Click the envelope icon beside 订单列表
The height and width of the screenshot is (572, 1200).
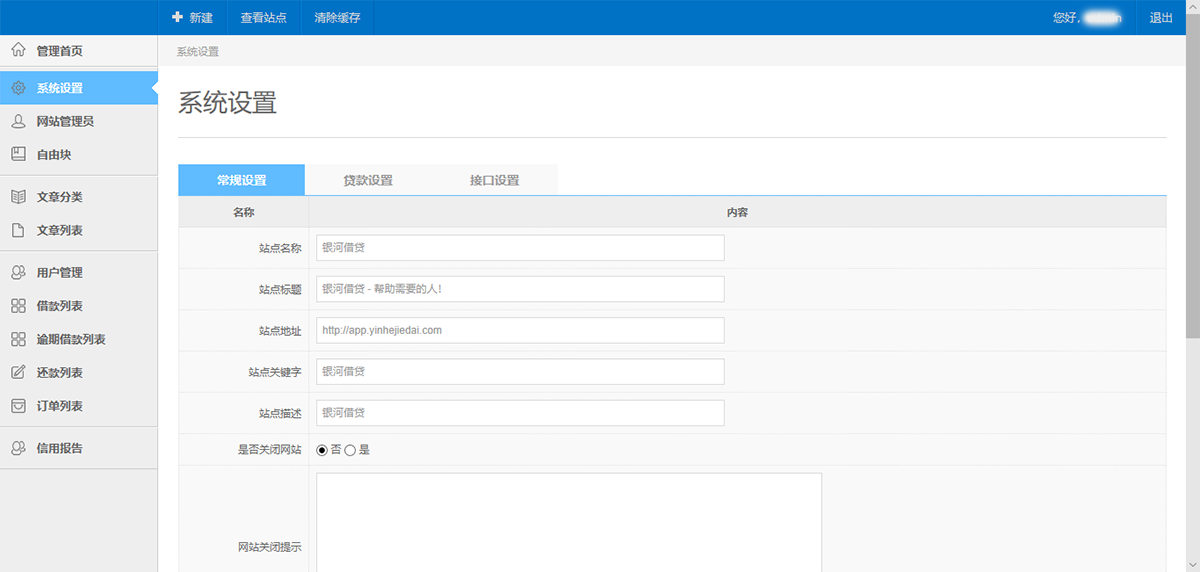pos(18,406)
